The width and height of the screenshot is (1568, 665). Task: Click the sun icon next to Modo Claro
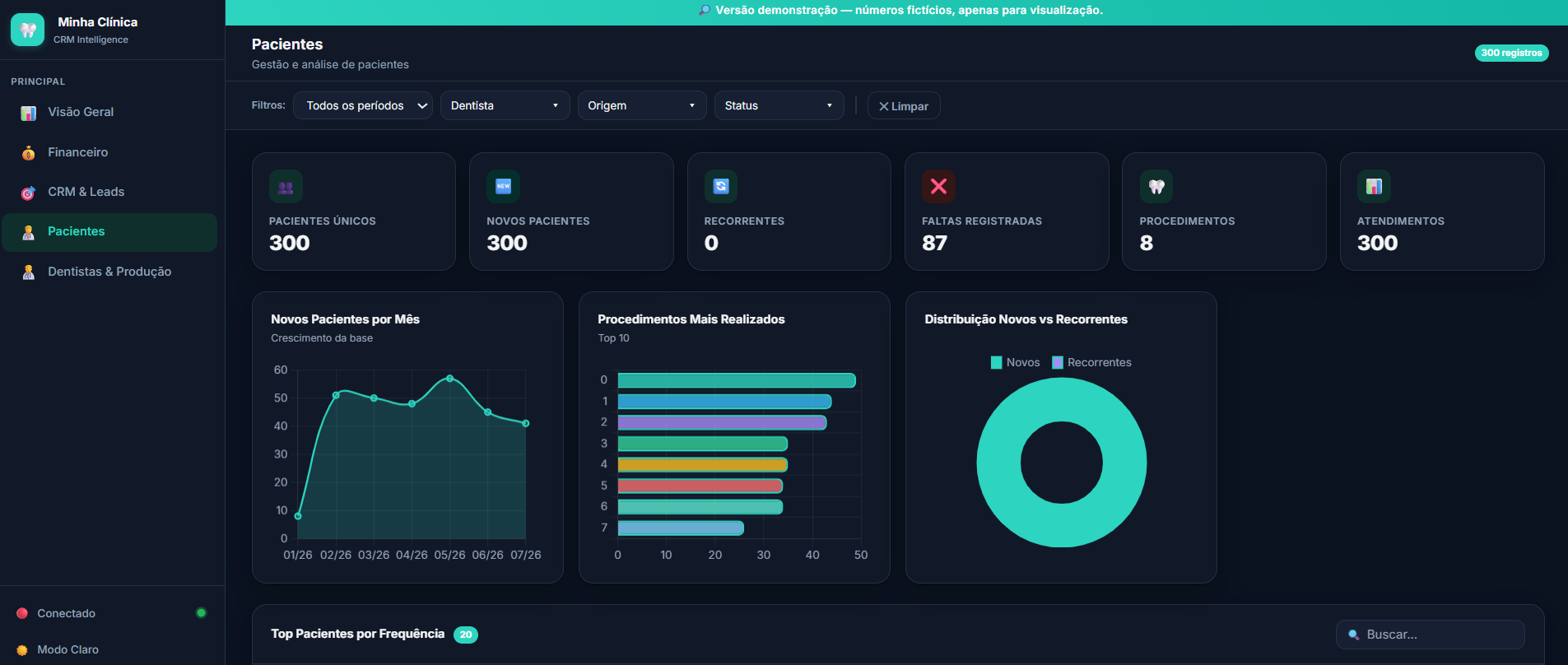[22, 650]
